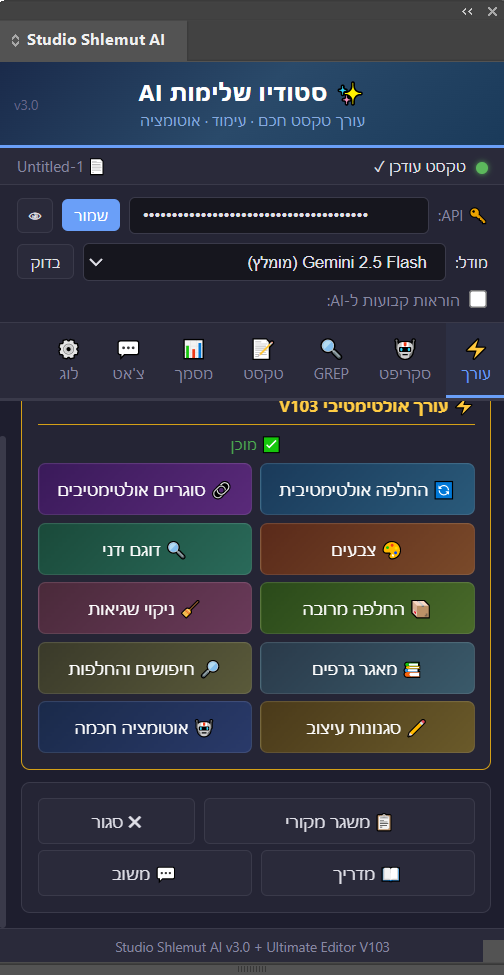The image size is (504, 975).
Task: Click the דוגם ידני button
Action: [x=145, y=549]
